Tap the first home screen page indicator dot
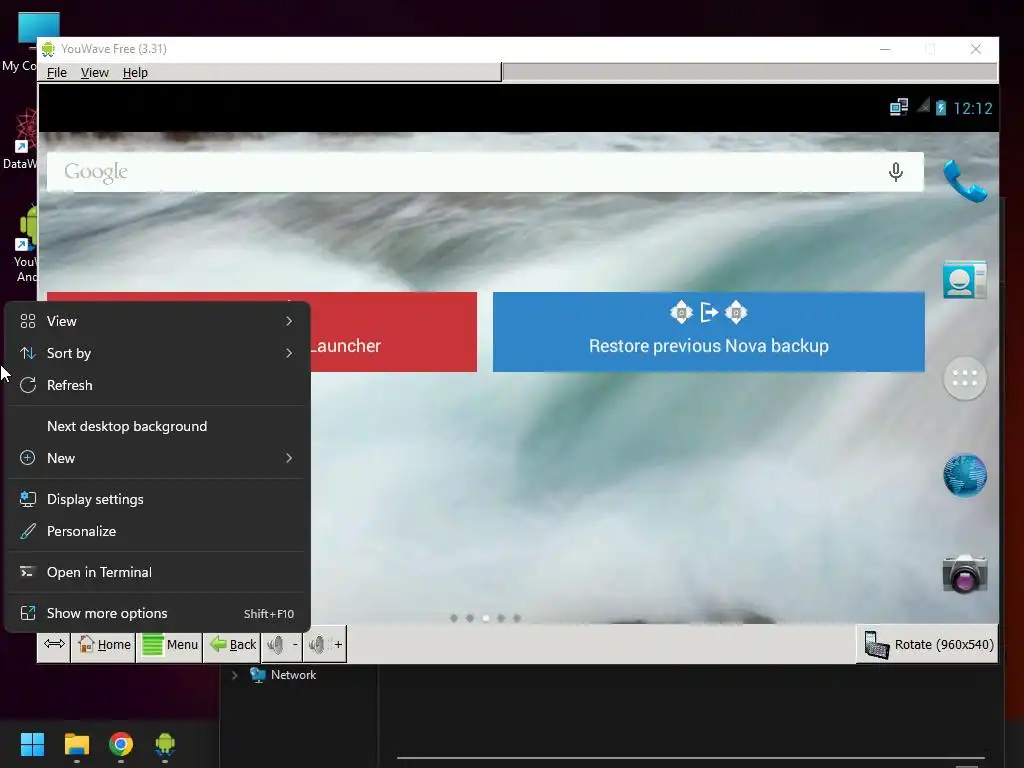Viewport: 1024px width, 768px height. tap(454, 618)
